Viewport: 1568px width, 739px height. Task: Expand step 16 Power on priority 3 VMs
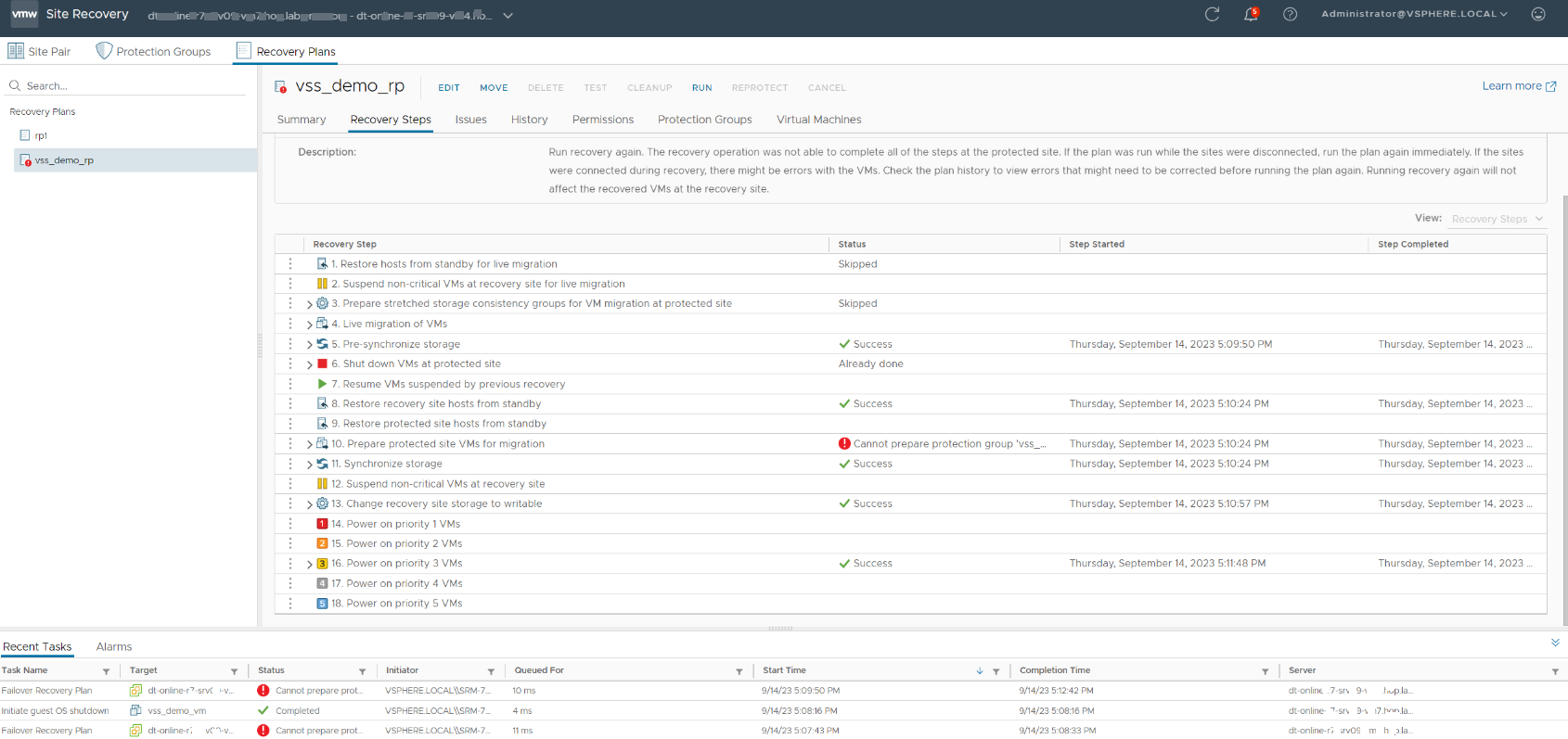click(309, 564)
